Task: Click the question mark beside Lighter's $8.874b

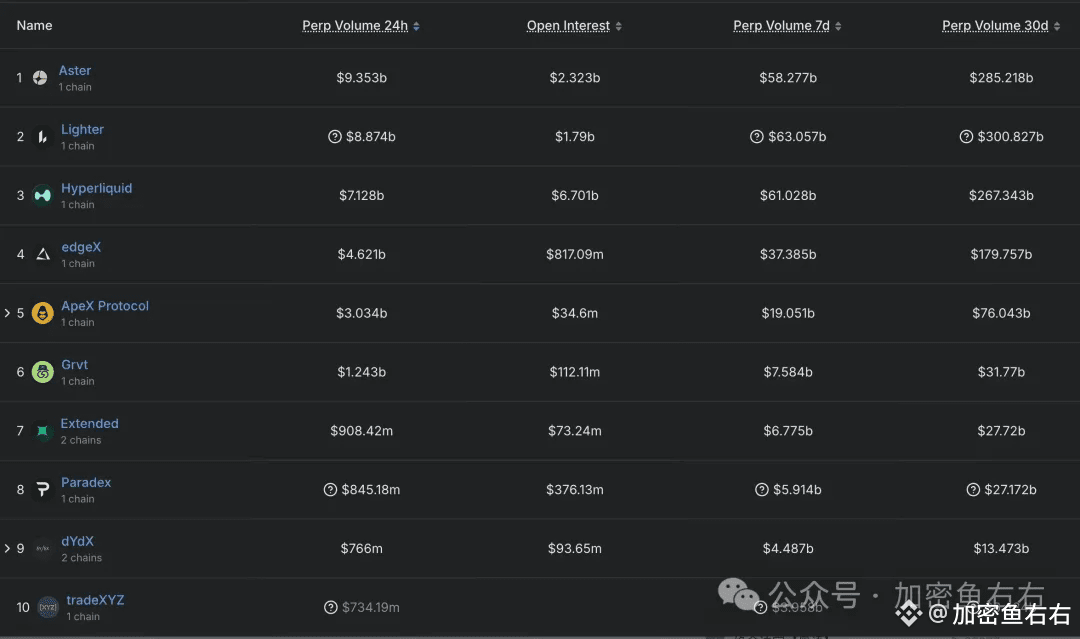Action: click(x=335, y=137)
